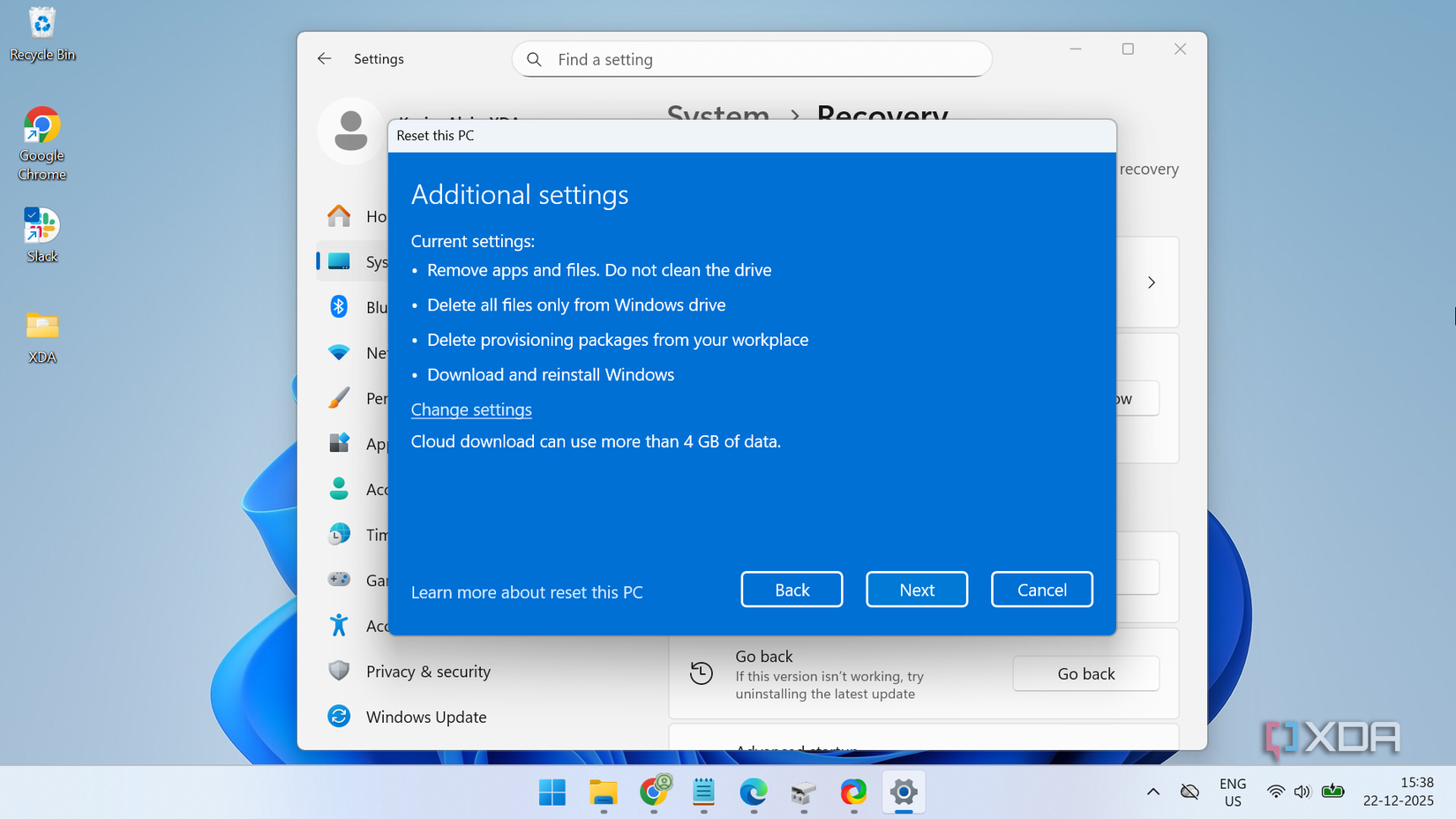Screen dimensions: 1456x819
Task: Open Personalization brush icon in sidebar
Action: click(x=339, y=398)
